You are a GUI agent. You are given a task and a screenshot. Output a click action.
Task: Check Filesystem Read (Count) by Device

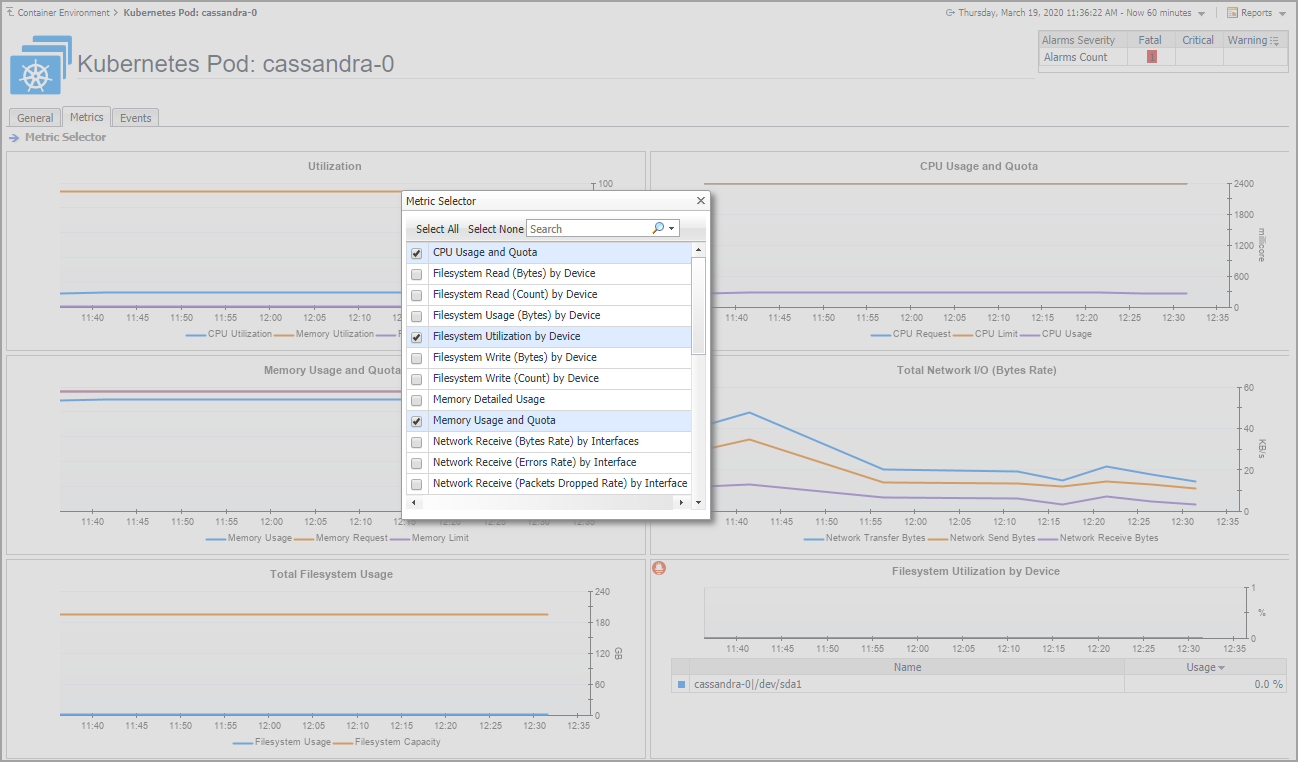416,295
